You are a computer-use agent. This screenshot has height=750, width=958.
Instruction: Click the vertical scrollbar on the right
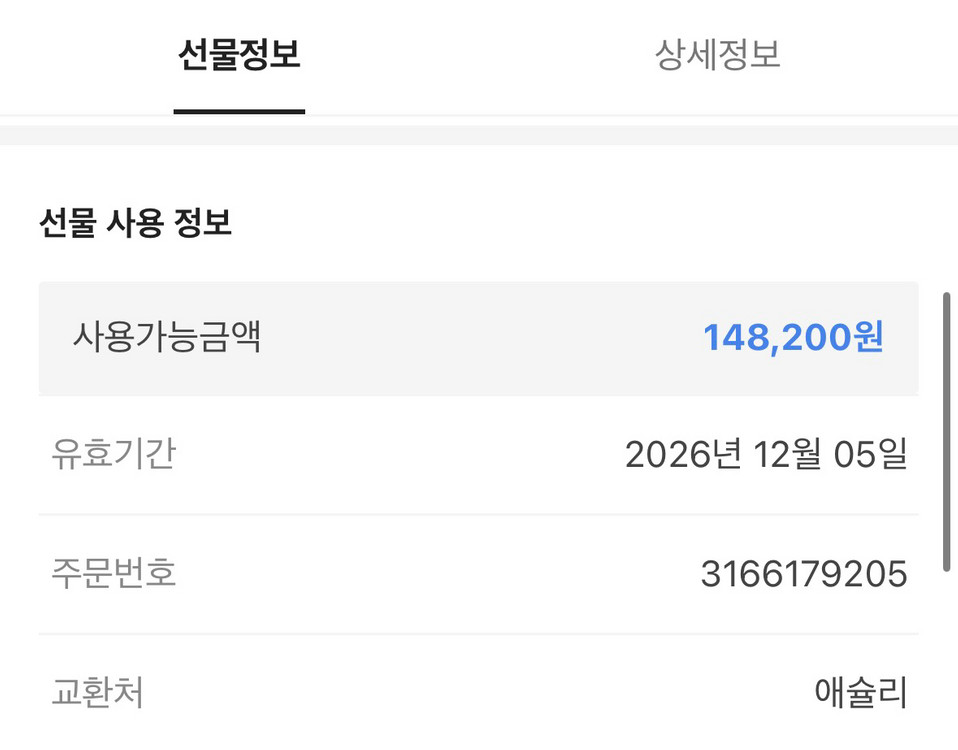coord(946,430)
